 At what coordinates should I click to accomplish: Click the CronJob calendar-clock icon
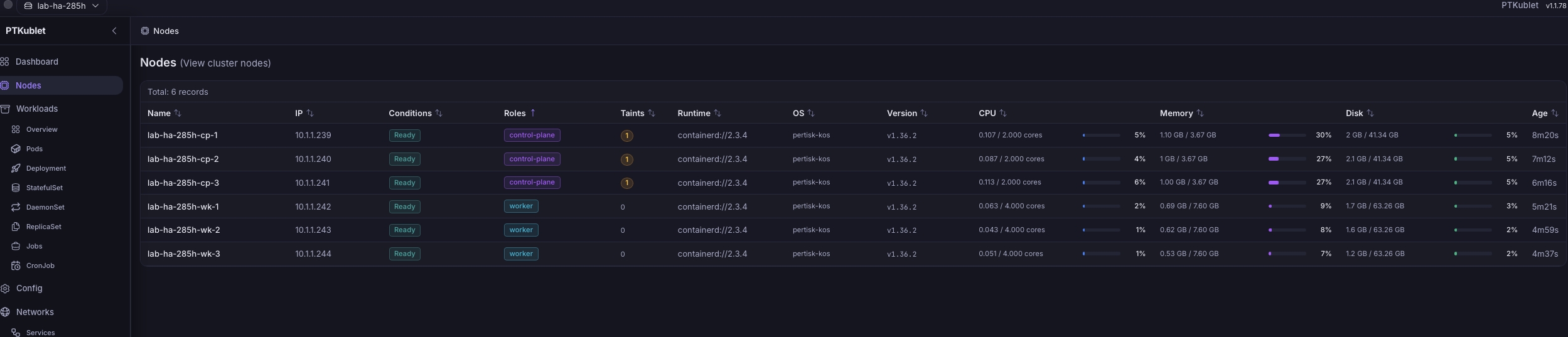tap(16, 265)
